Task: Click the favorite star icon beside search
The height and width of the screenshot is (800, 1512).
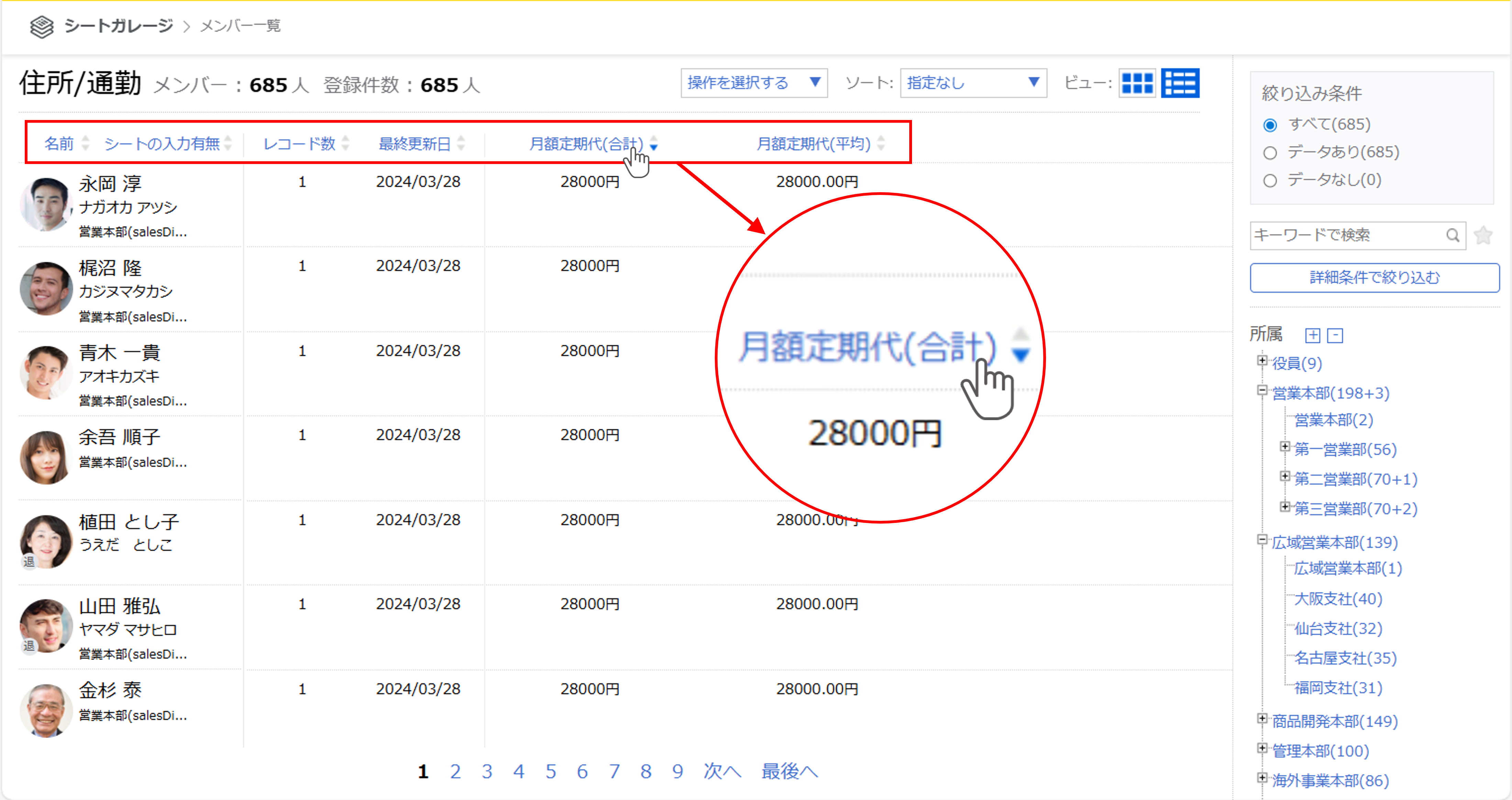Action: [x=1483, y=235]
